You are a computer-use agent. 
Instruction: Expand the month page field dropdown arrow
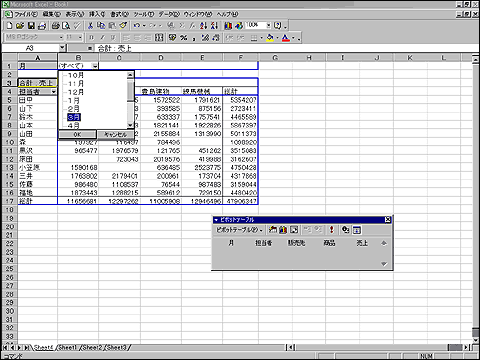pyautogui.click(x=95, y=66)
